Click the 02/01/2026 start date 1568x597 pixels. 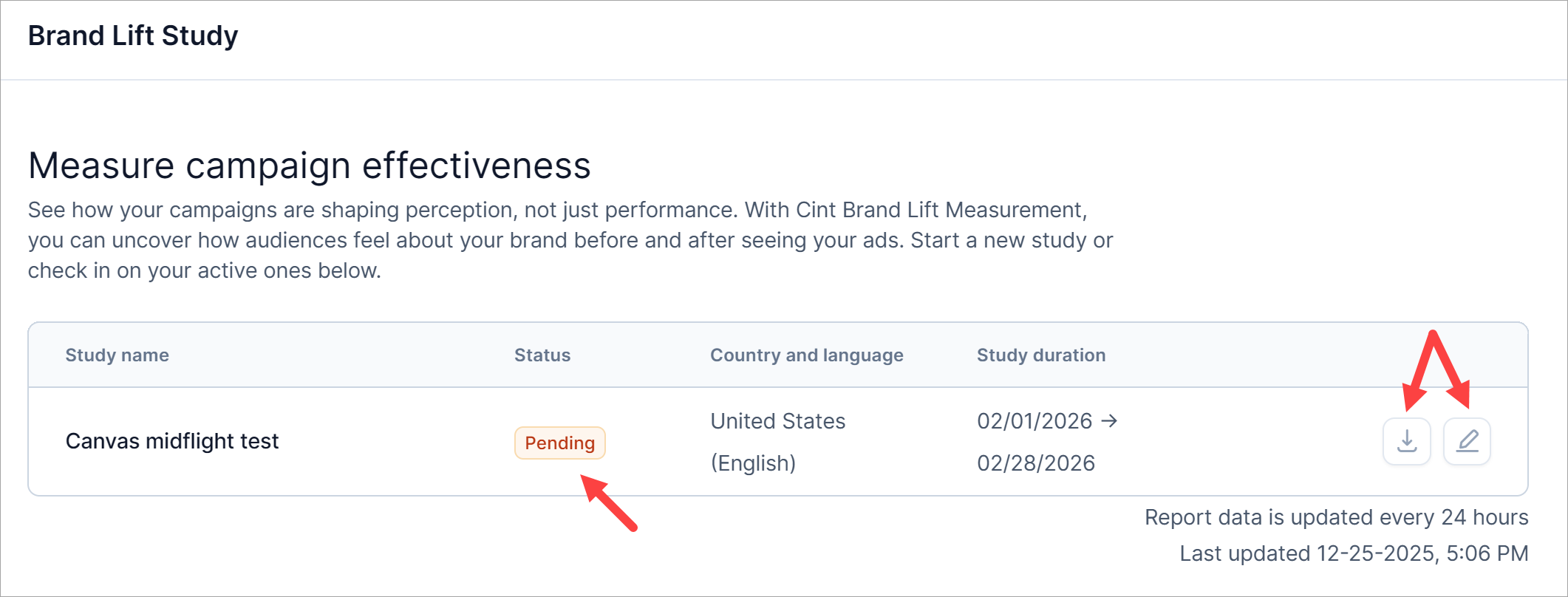tap(1034, 421)
